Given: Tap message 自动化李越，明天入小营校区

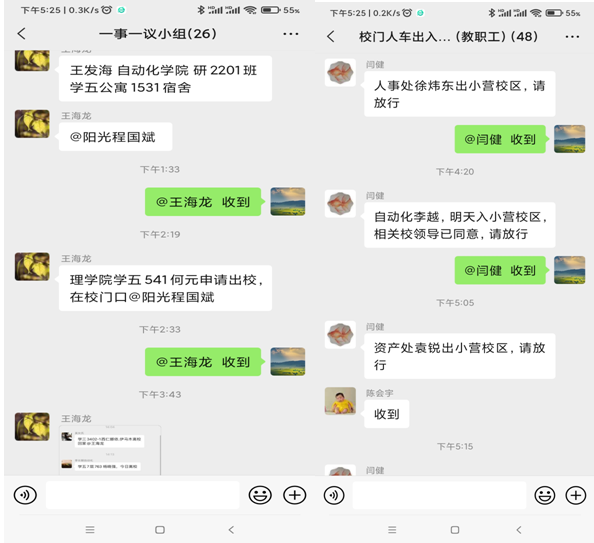Looking at the screenshot, I should point(460,225).
